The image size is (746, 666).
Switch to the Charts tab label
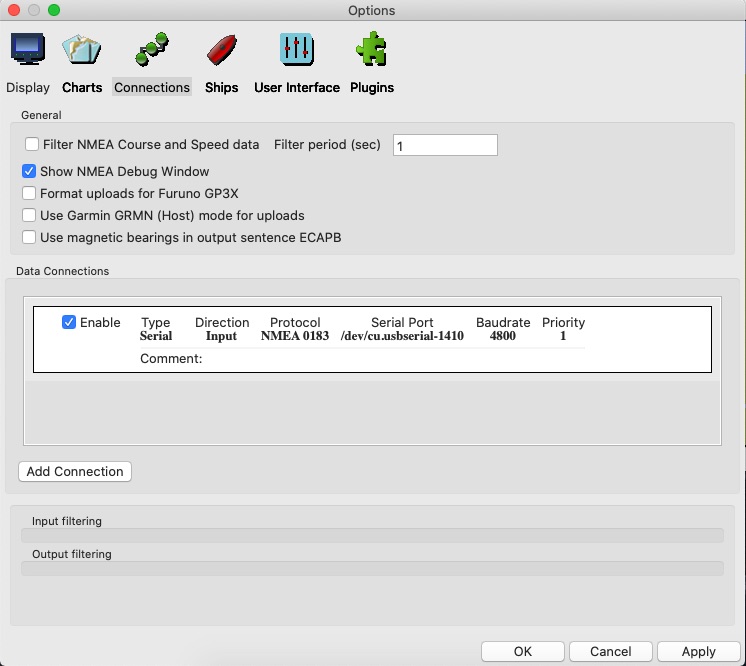82,88
